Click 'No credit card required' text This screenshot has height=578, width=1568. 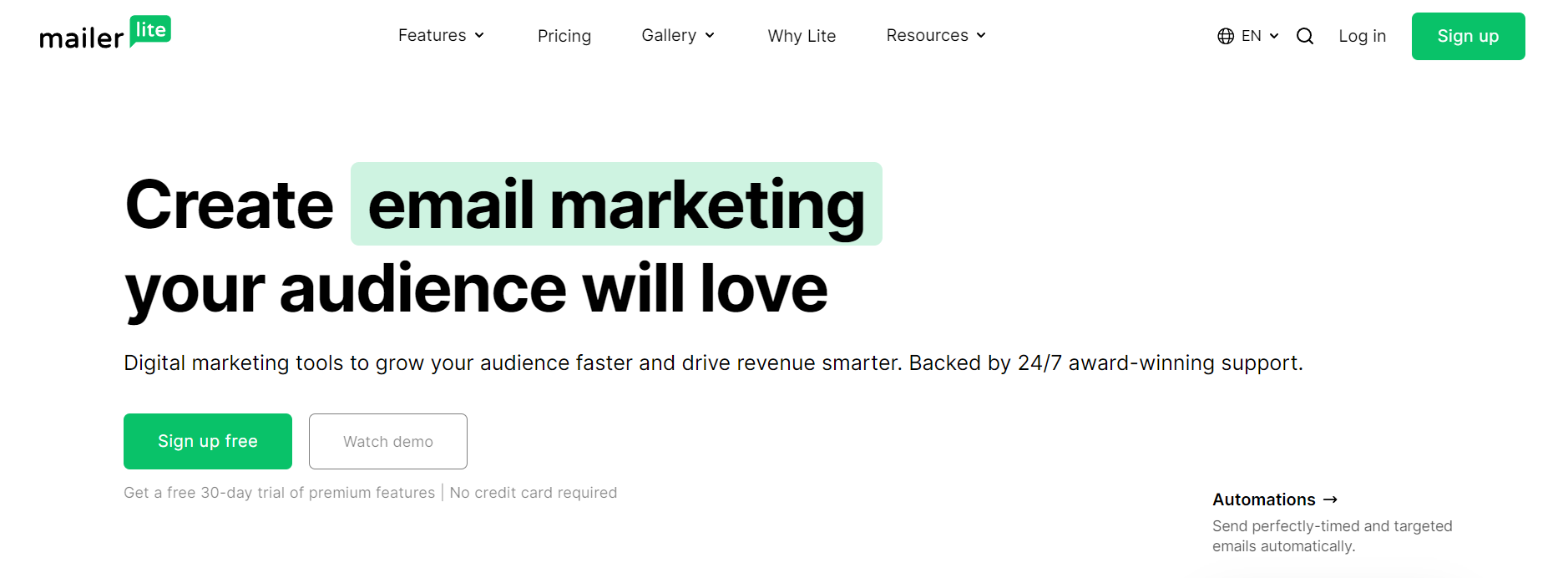[x=534, y=493]
